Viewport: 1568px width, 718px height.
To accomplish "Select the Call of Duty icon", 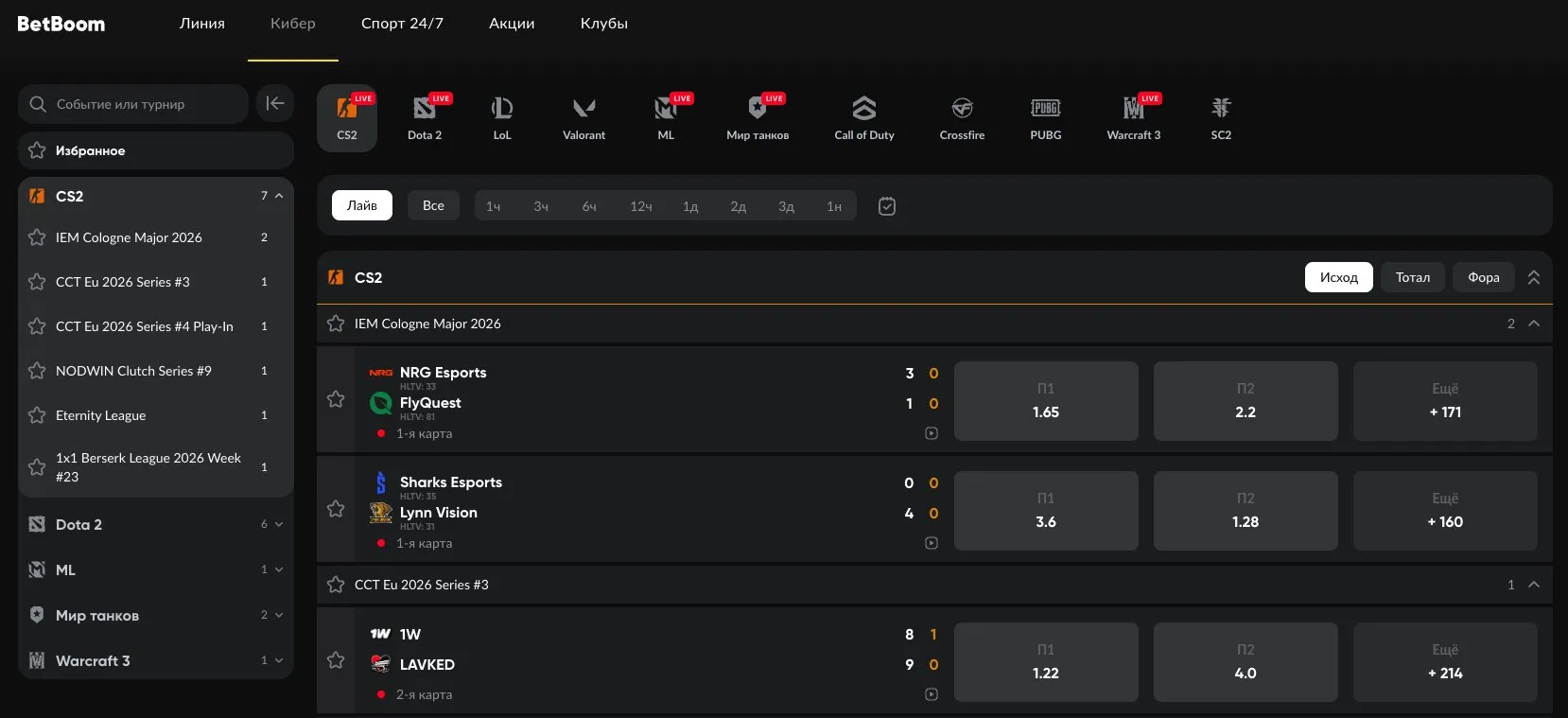I will click(x=864, y=117).
